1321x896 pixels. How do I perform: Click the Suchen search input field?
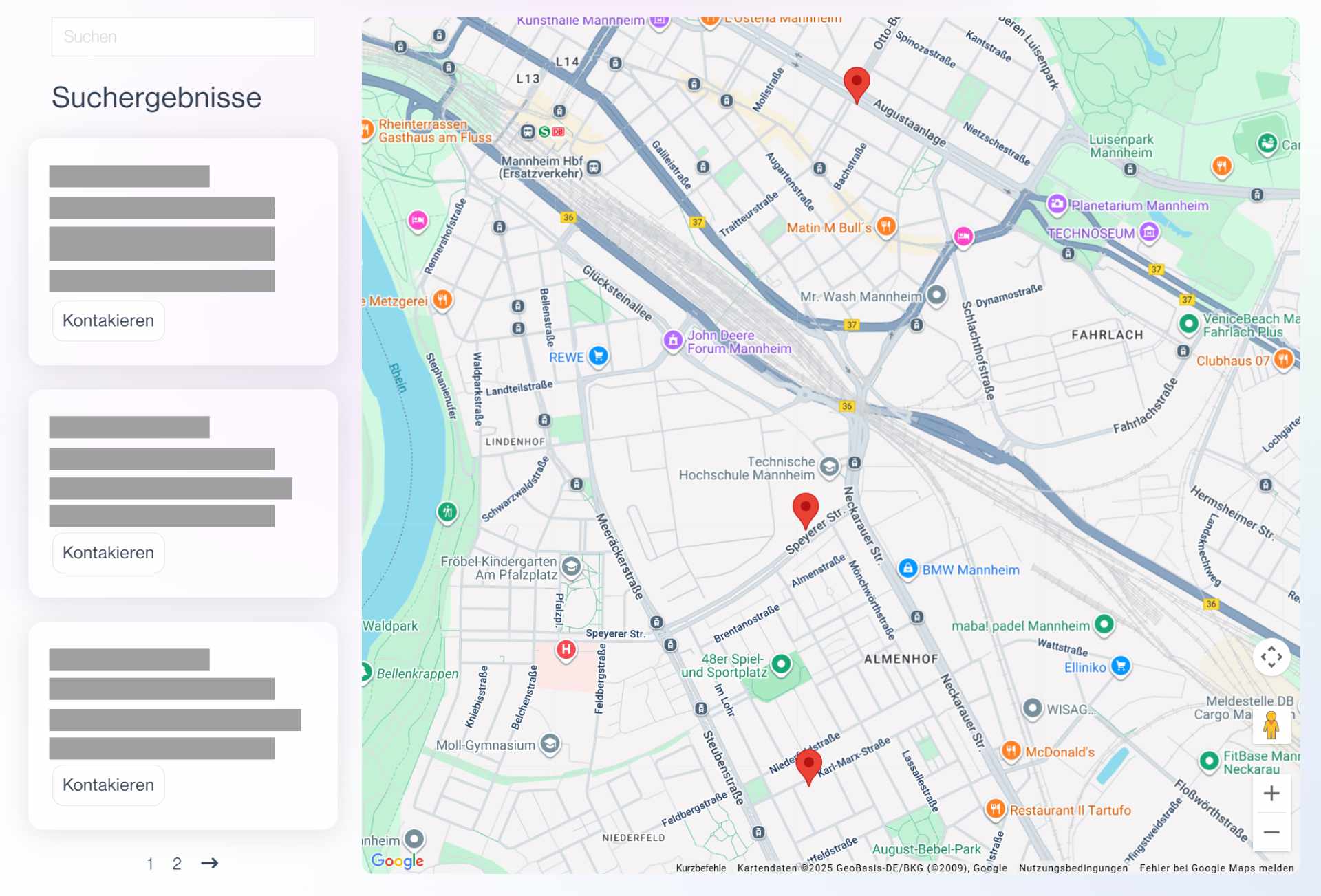pos(183,36)
